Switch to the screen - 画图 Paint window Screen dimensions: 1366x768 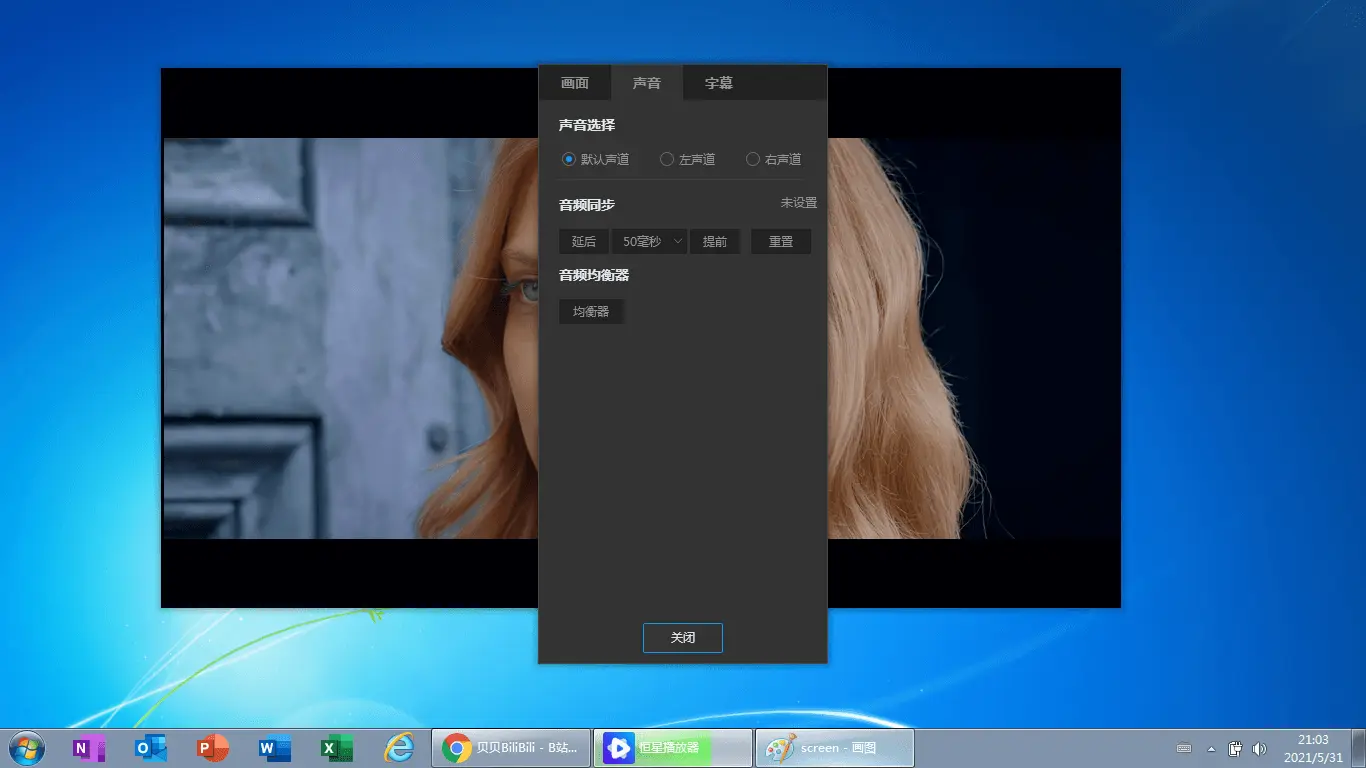(x=835, y=748)
